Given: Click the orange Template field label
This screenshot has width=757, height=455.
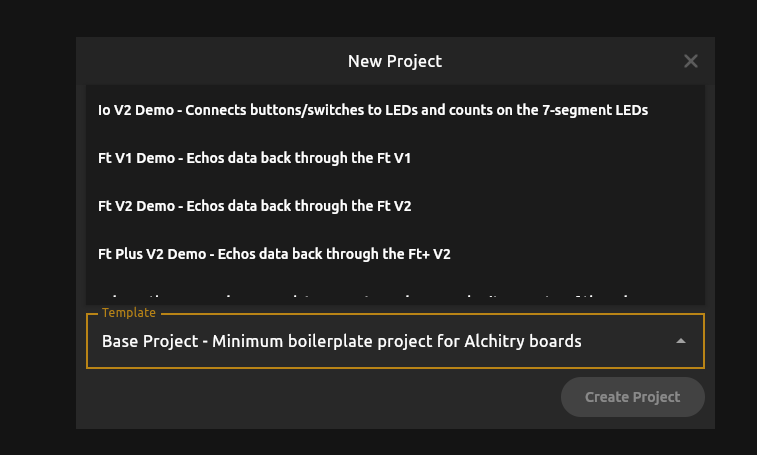Looking at the screenshot, I should (x=128, y=313).
